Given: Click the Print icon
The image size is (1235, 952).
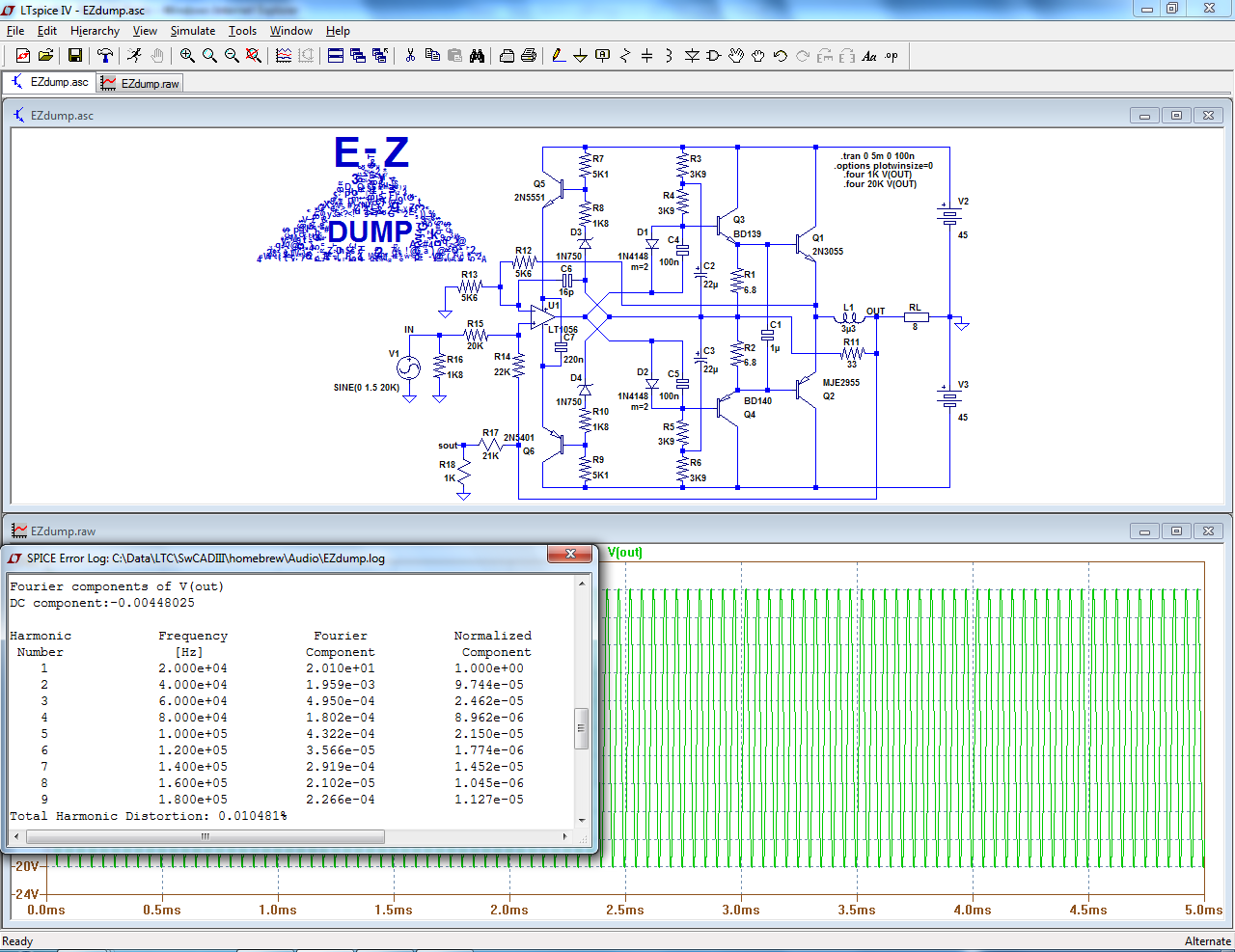Looking at the screenshot, I should click(529, 56).
